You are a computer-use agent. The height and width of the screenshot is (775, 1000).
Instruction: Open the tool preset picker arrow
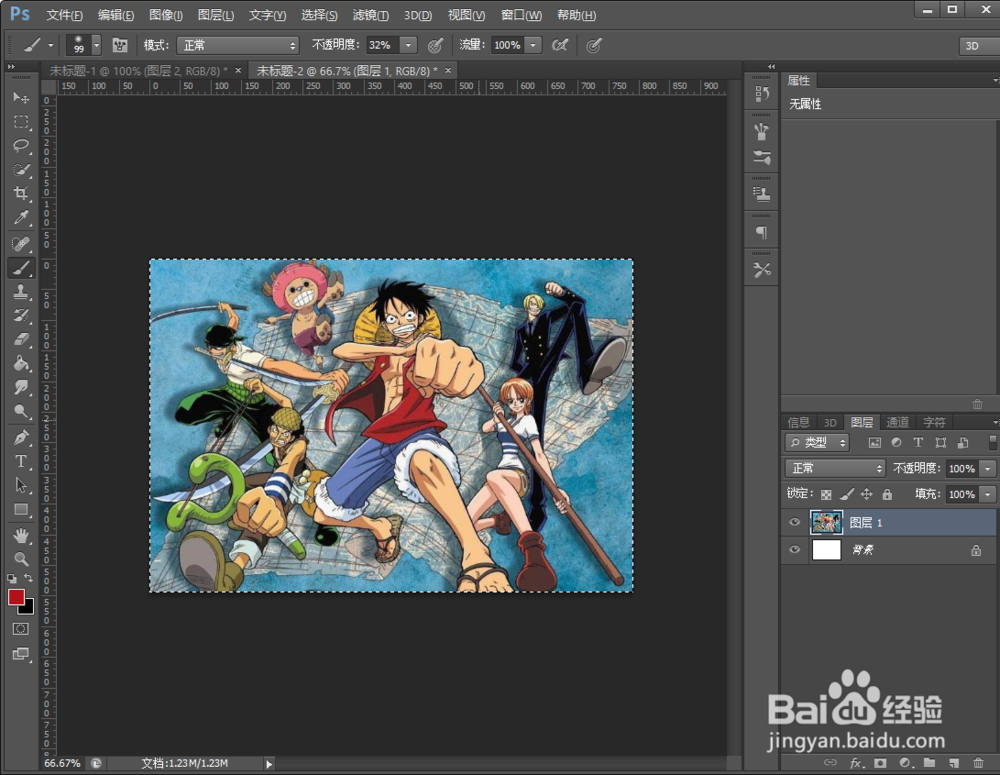tap(51, 45)
